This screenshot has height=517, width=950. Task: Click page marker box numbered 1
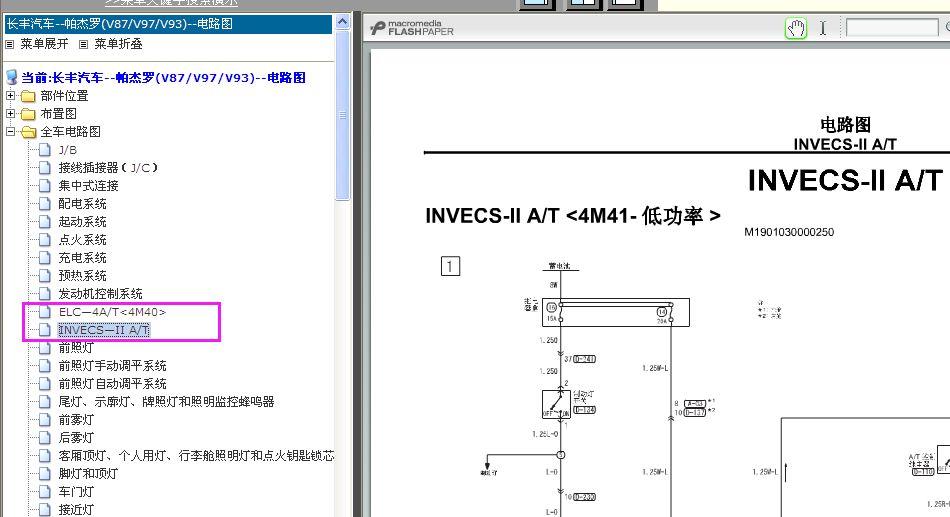[x=450, y=266]
